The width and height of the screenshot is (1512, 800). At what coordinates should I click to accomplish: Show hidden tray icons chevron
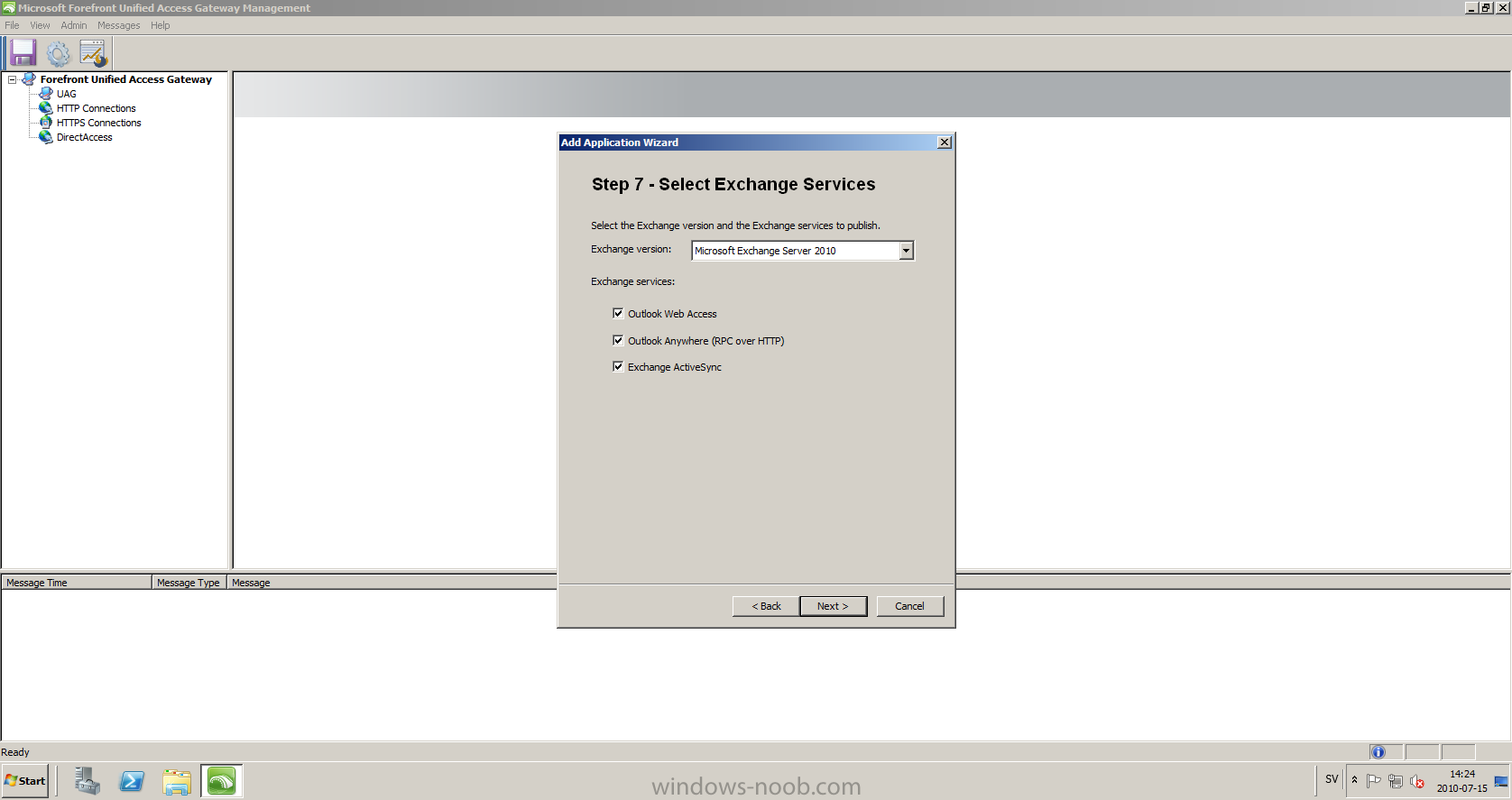click(x=1354, y=780)
